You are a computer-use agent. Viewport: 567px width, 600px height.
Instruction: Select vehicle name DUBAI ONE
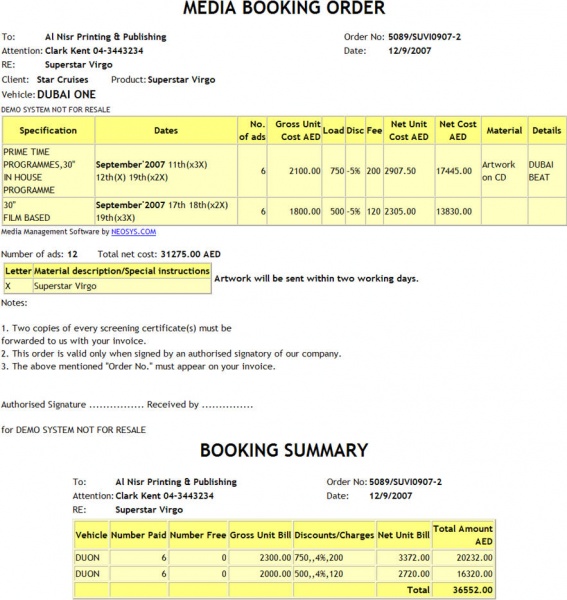66,95
